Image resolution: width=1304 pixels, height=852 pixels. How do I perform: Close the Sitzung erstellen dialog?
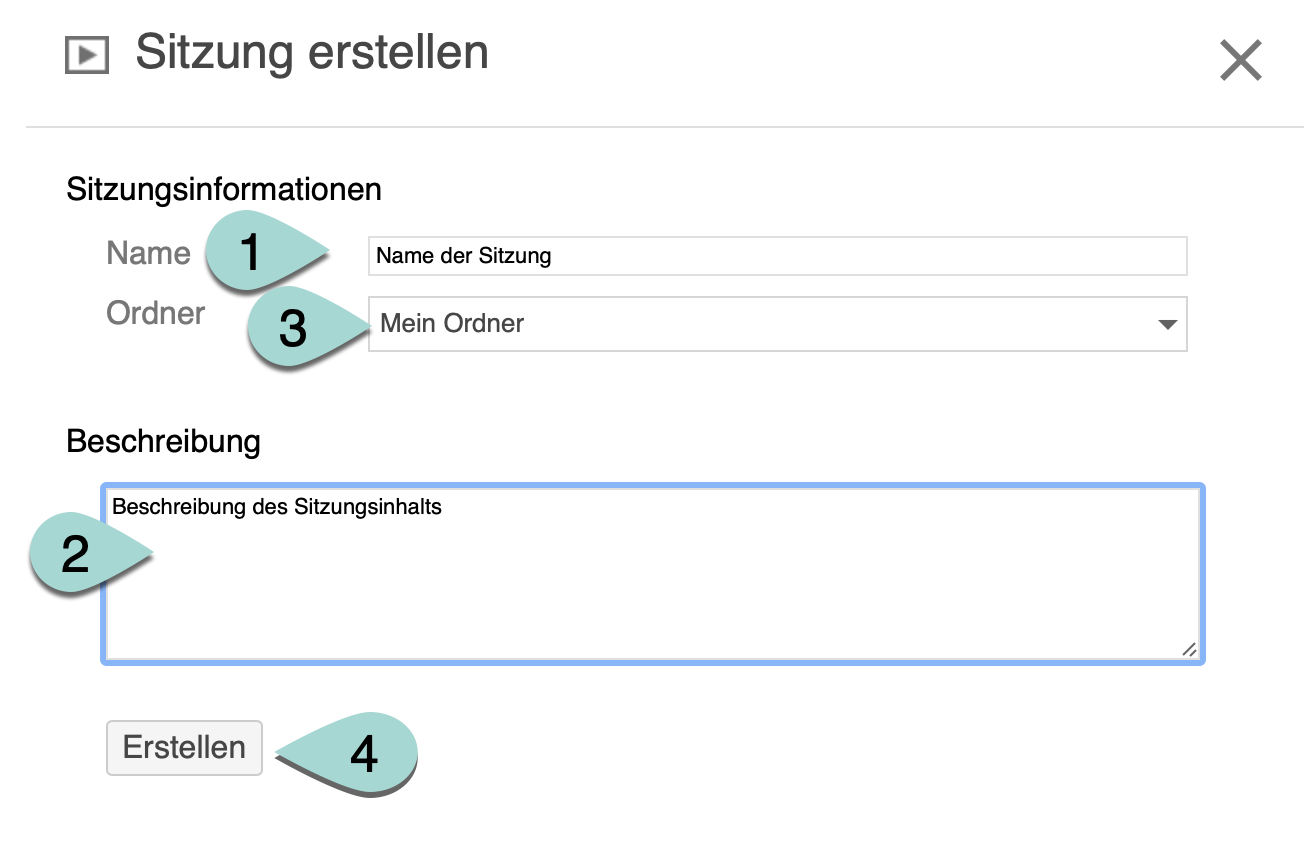[1241, 61]
